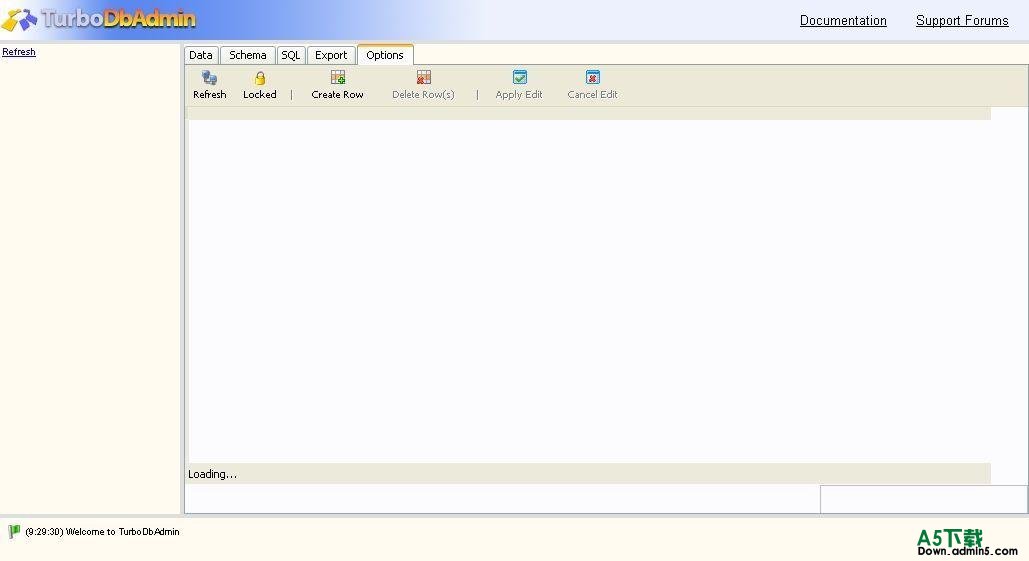
Task: Toggle the Locked padlock icon
Action: (x=259, y=78)
